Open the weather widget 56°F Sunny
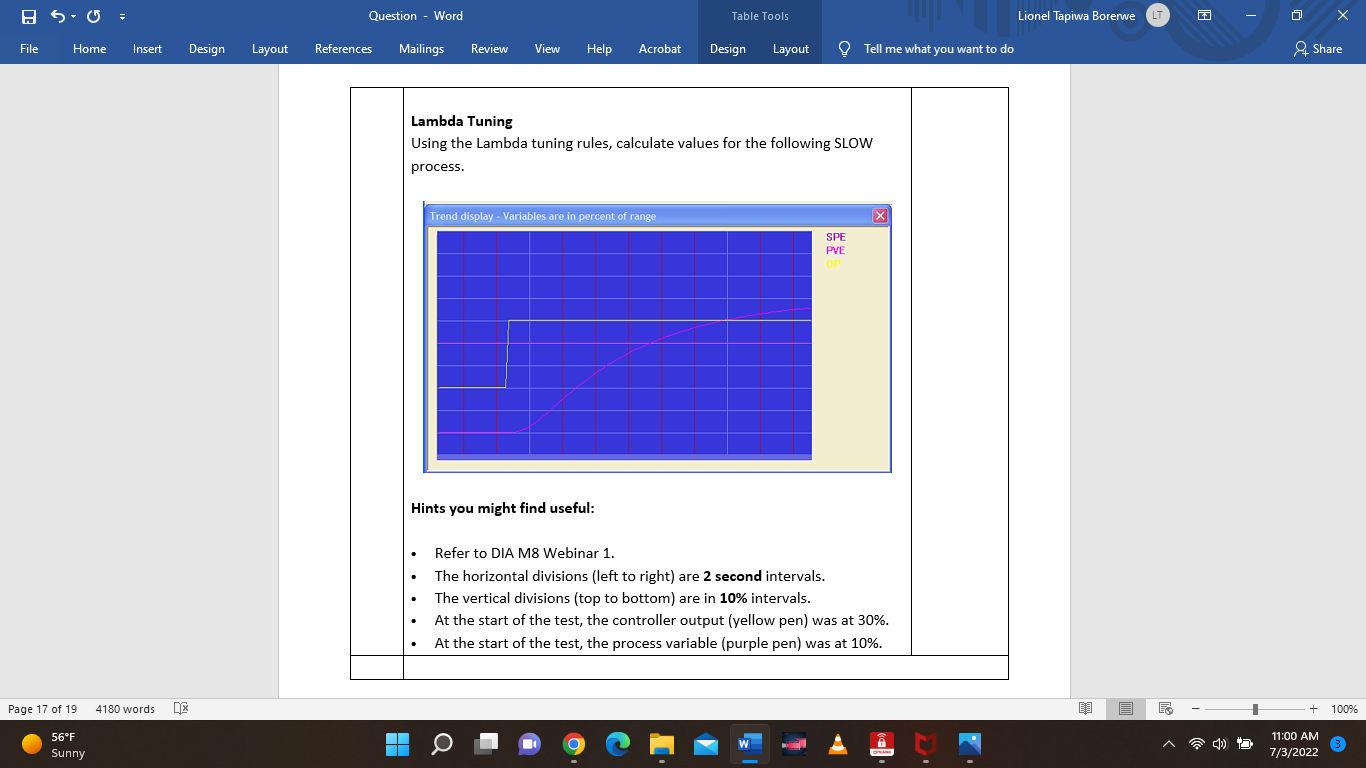The image size is (1366, 768). coord(52,744)
